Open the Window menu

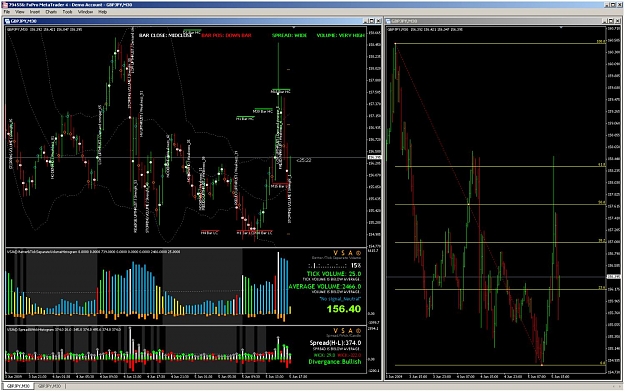coord(85,12)
